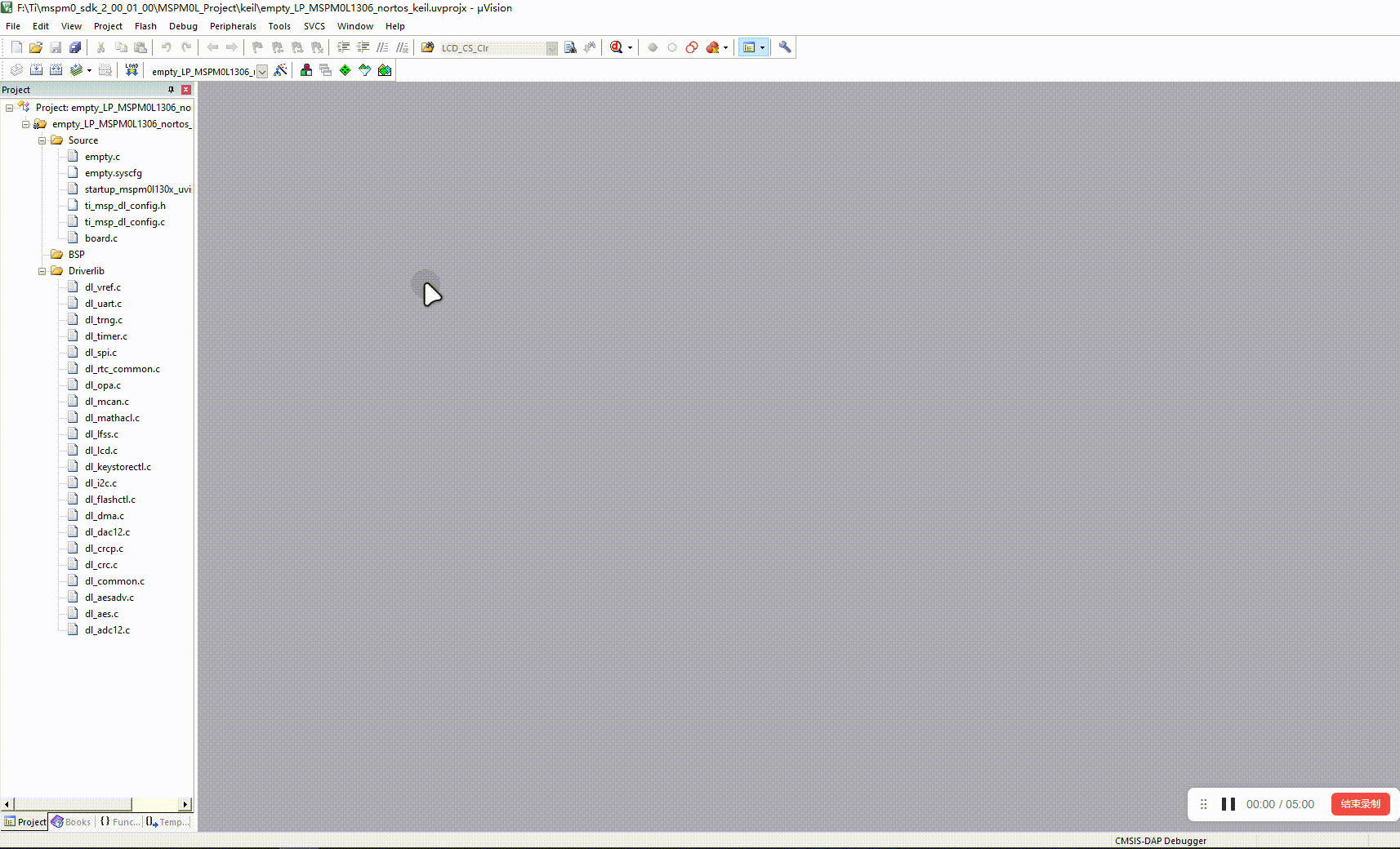Click the Save All icon

[75, 47]
